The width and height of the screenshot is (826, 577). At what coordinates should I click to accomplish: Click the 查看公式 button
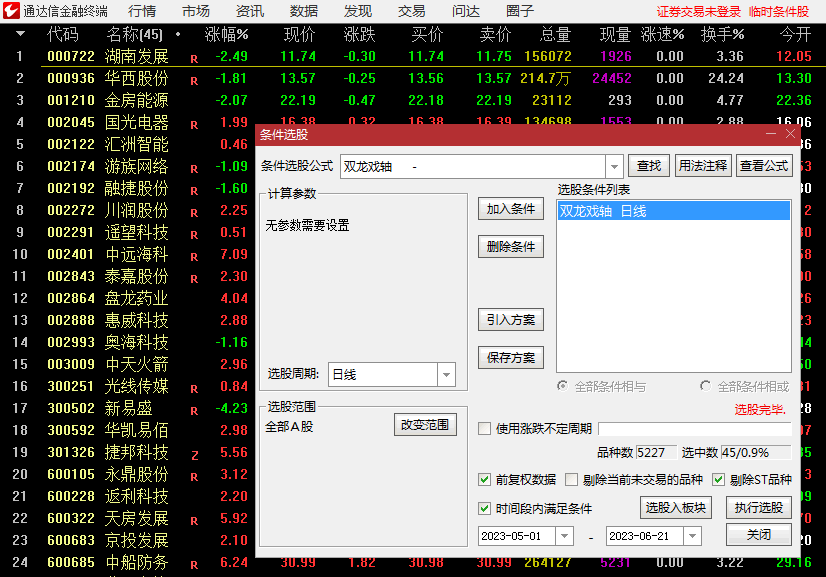(764, 166)
